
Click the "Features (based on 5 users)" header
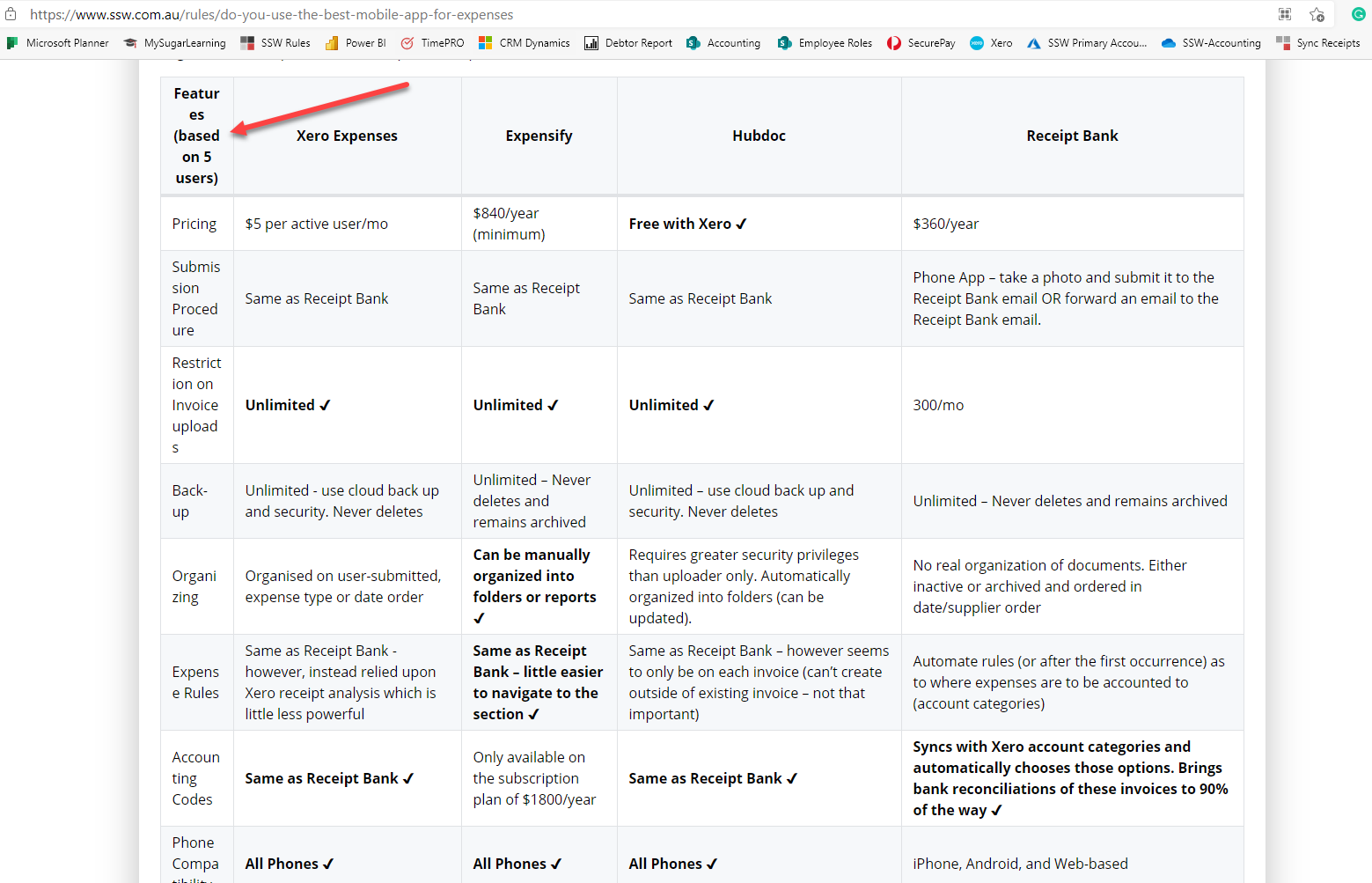(197, 136)
